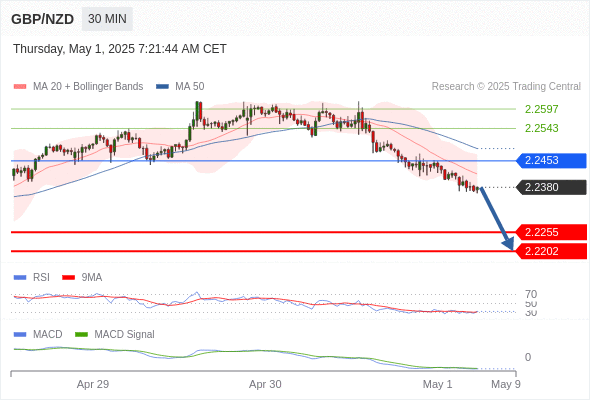Click the May 1 date axis label

[438, 384]
